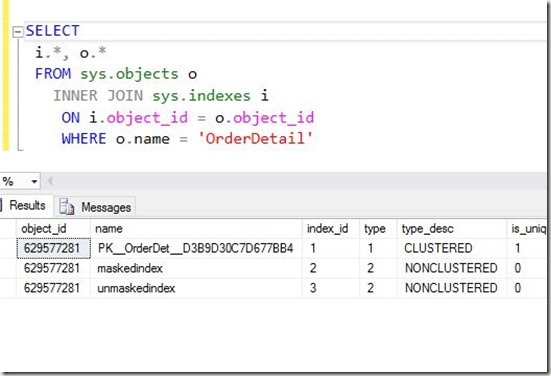Screen dimensions: 551x376
Task: Click the maskedindex name cell
Action: tap(196, 269)
